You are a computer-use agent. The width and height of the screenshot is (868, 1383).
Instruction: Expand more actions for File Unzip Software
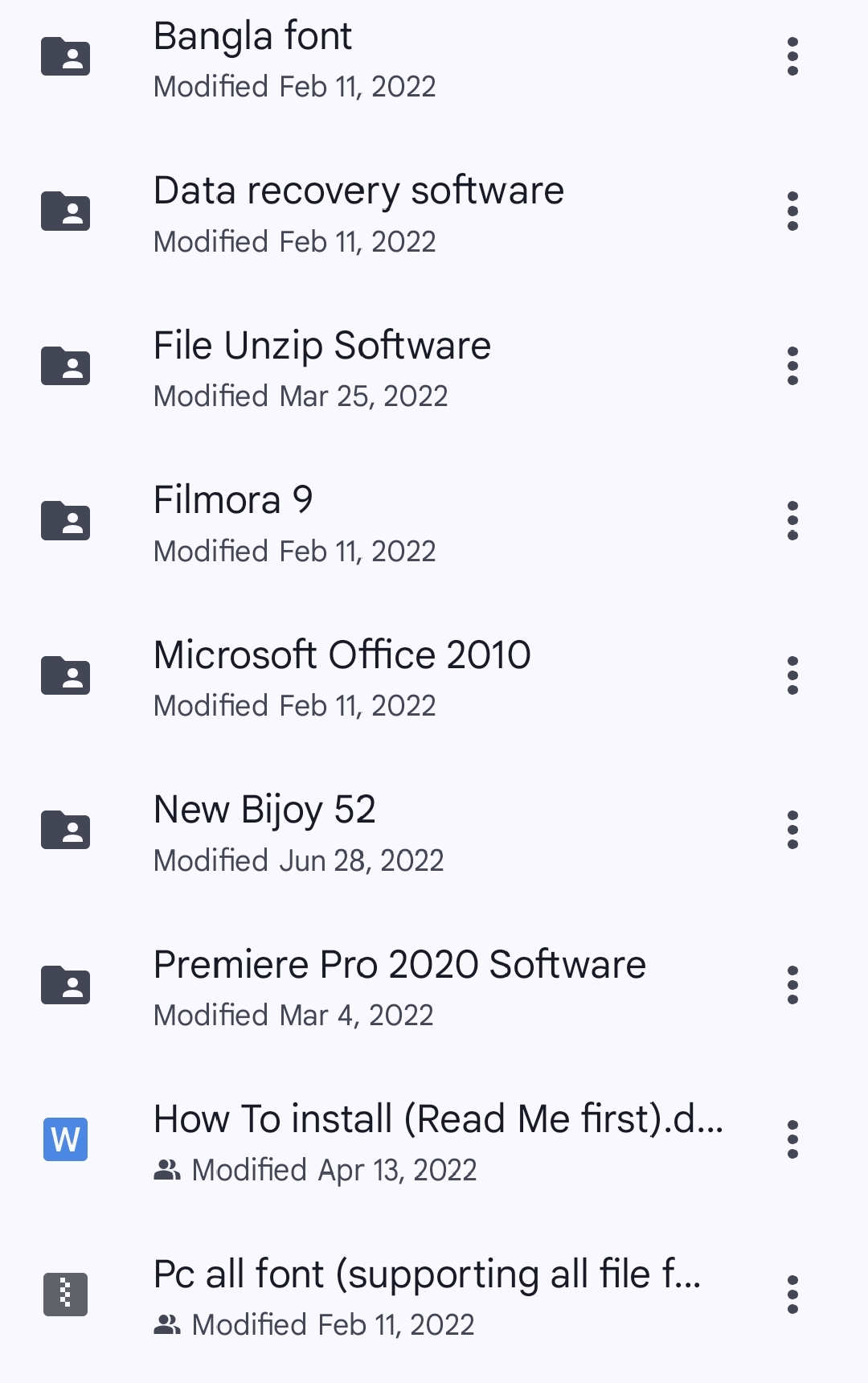coord(792,366)
